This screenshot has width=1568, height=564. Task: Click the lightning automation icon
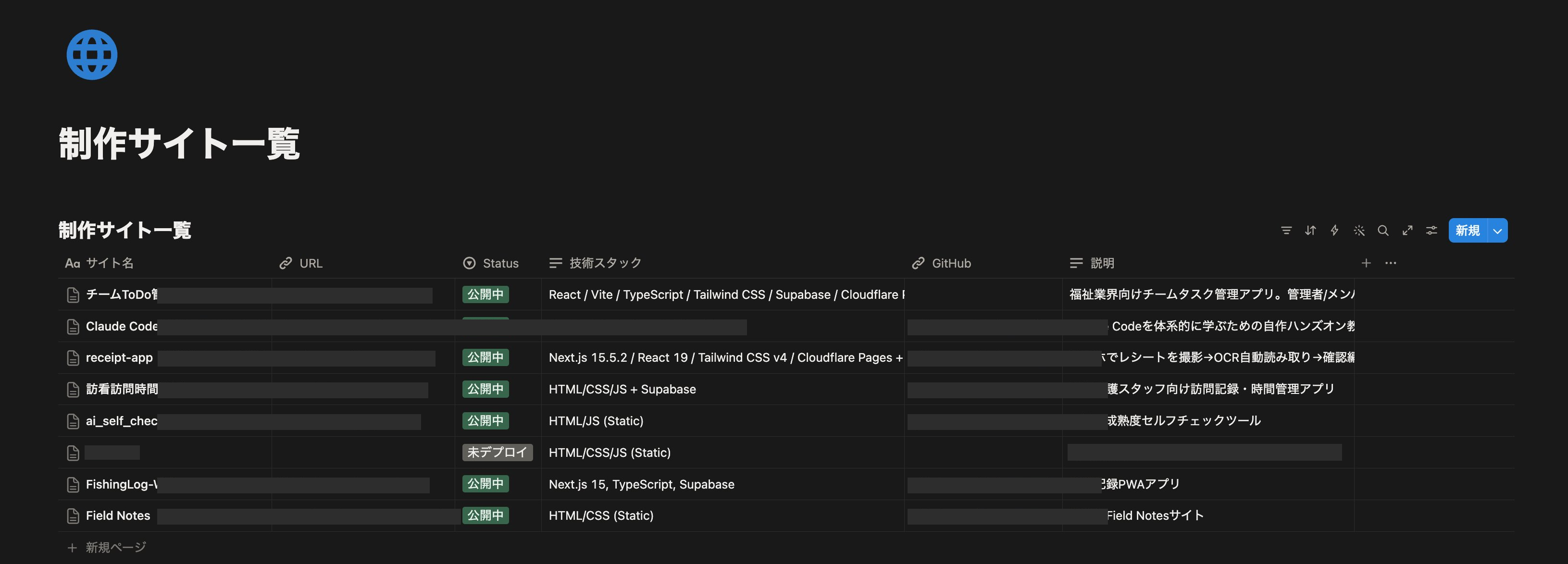pyautogui.click(x=1334, y=231)
